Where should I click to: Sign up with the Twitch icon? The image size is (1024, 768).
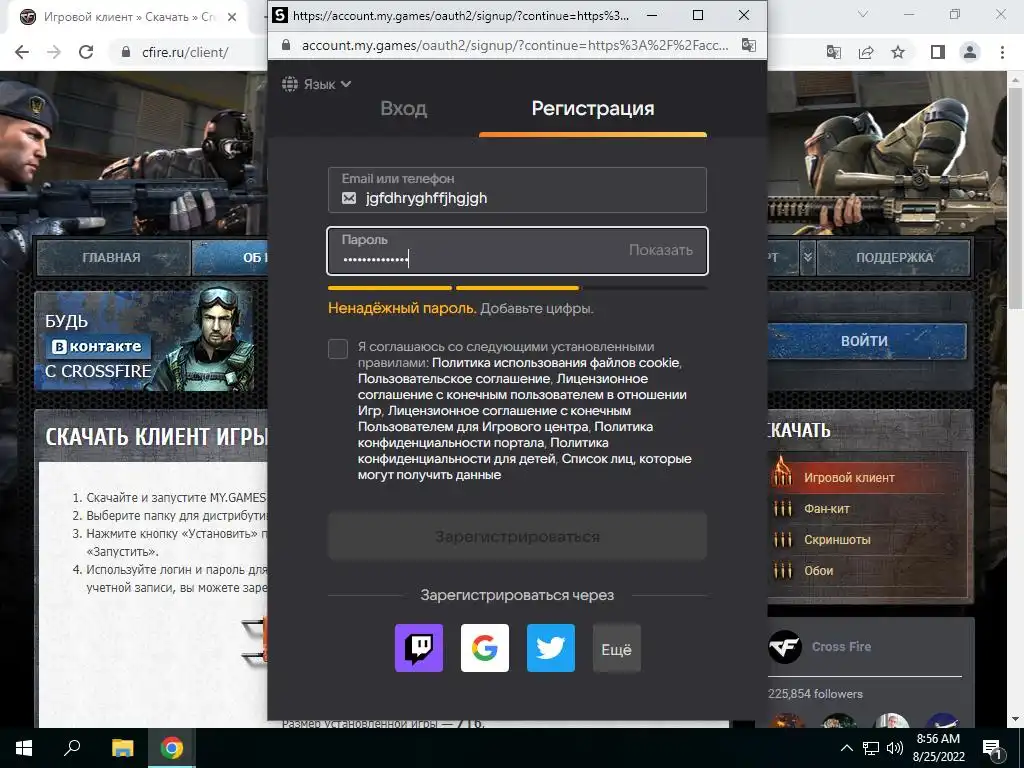coord(419,648)
